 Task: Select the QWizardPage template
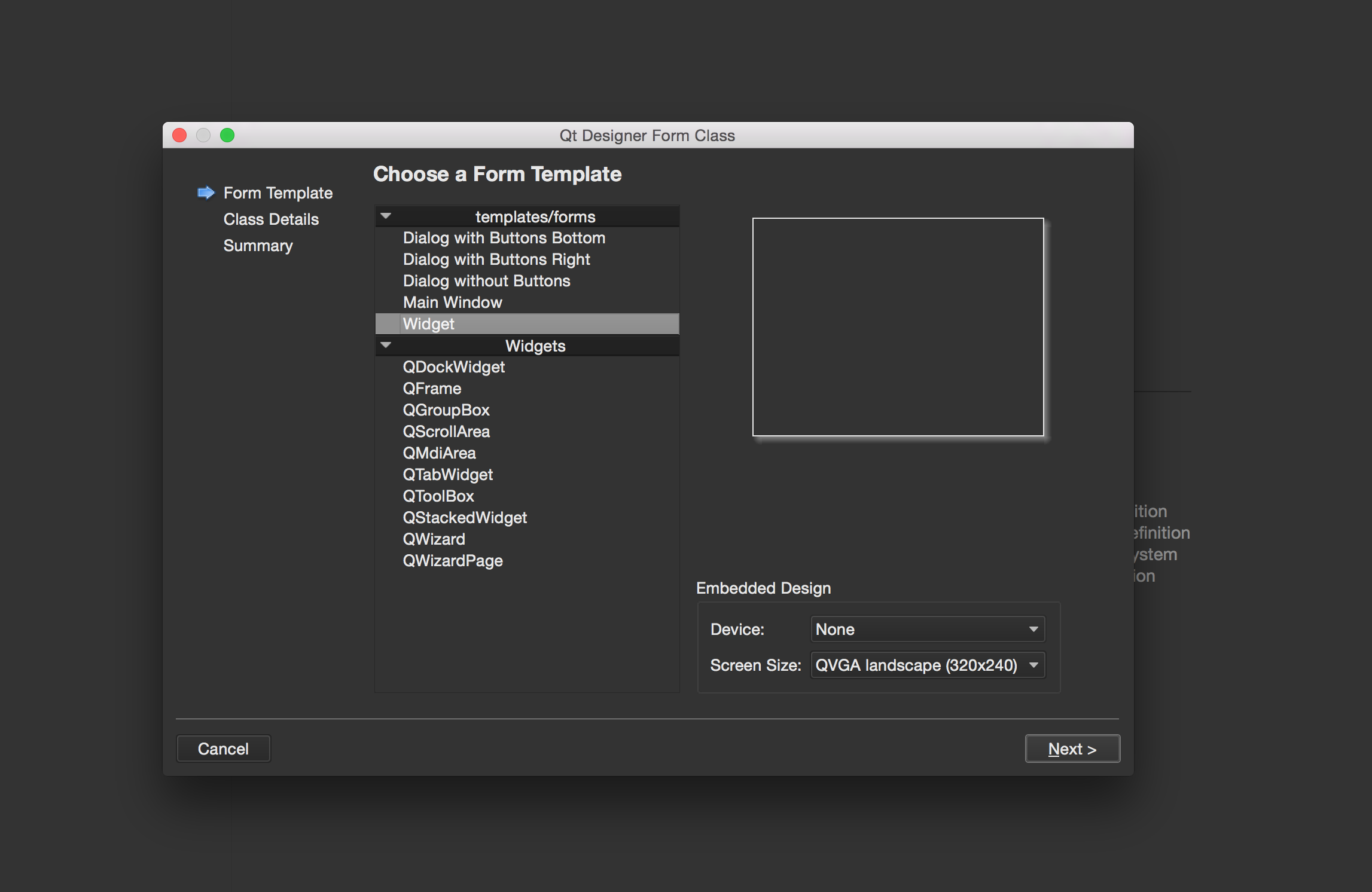452,561
